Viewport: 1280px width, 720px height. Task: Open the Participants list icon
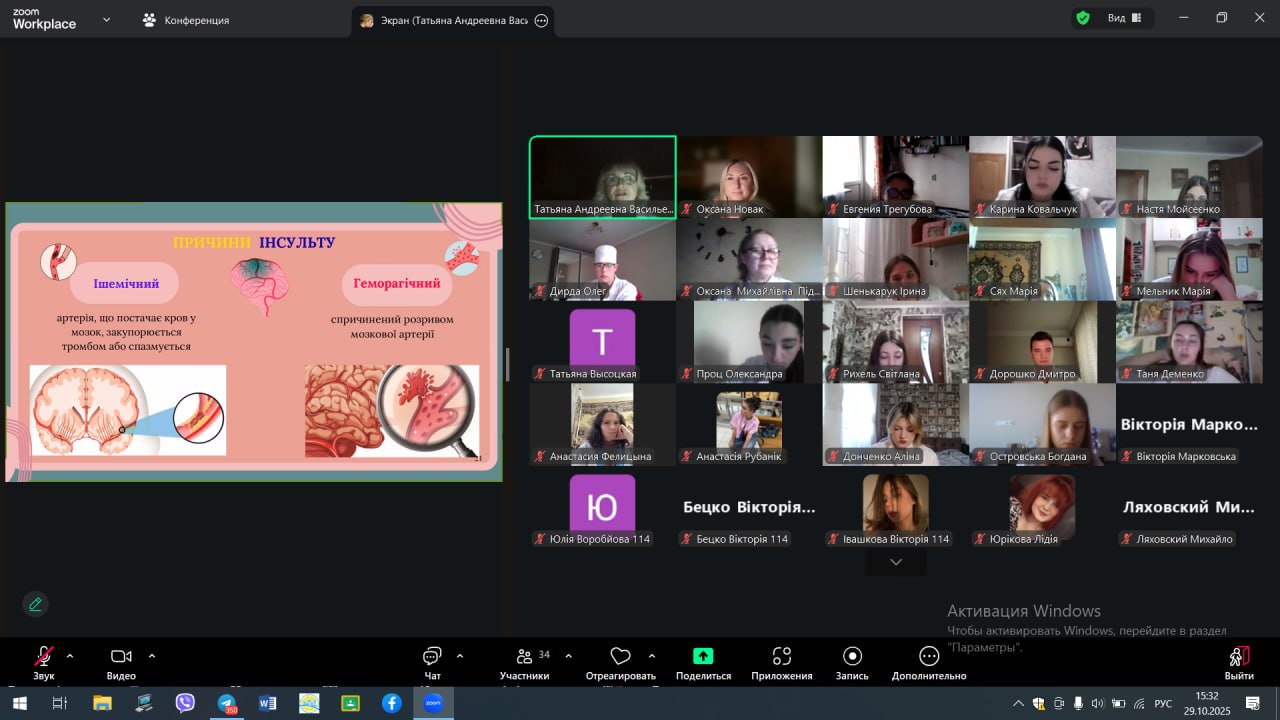click(x=524, y=657)
